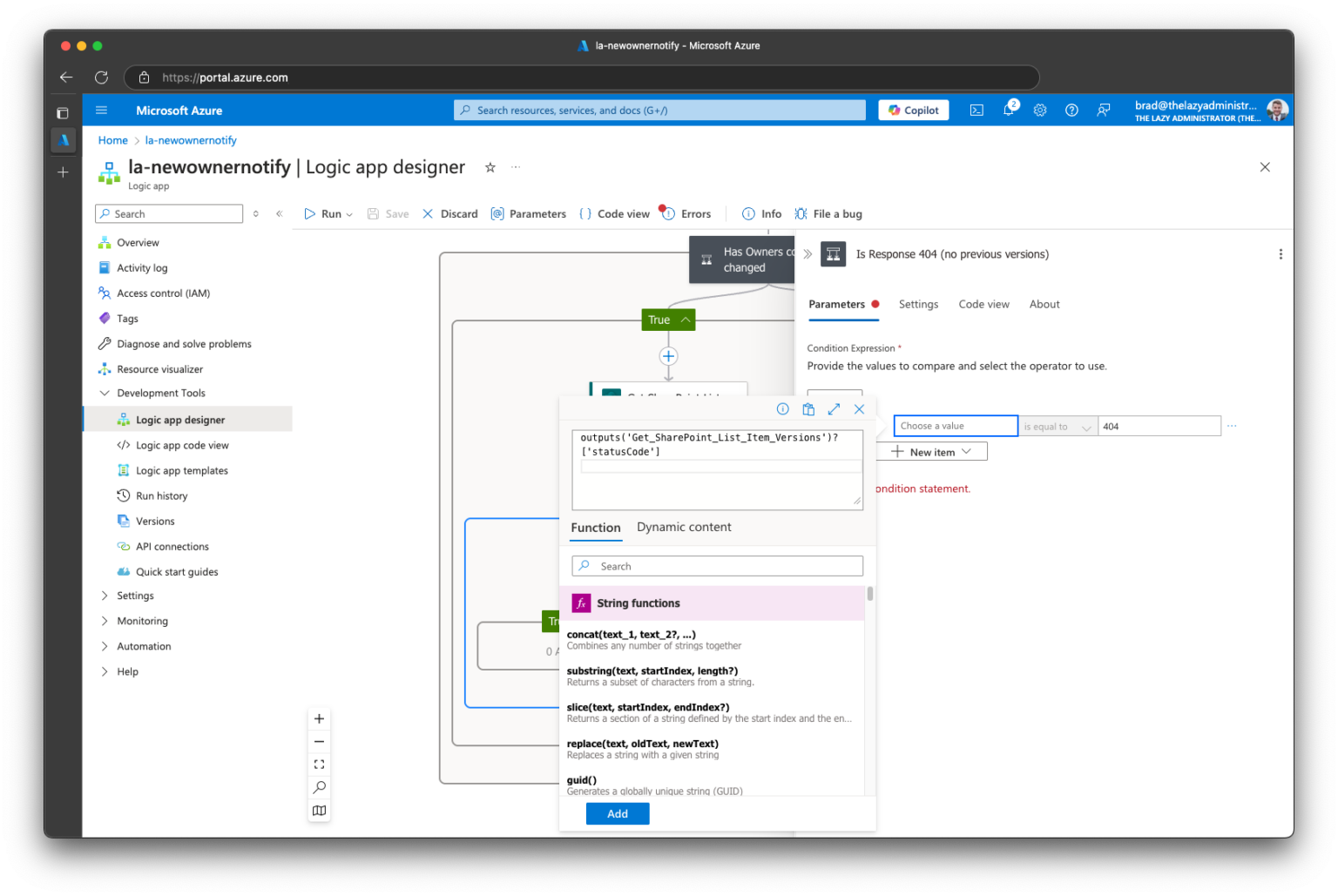Click the Copilot button
Image resolution: width=1338 pixels, height=896 pixels.
[x=913, y=111]
